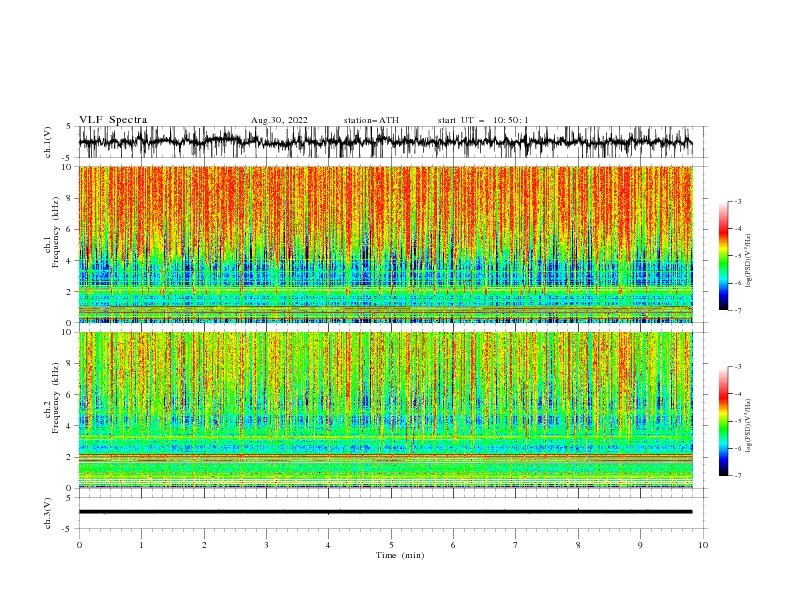Click inside the ch.1 spectrogram panel
Screen dimensions: 792x612
click(x=386, y=244)
